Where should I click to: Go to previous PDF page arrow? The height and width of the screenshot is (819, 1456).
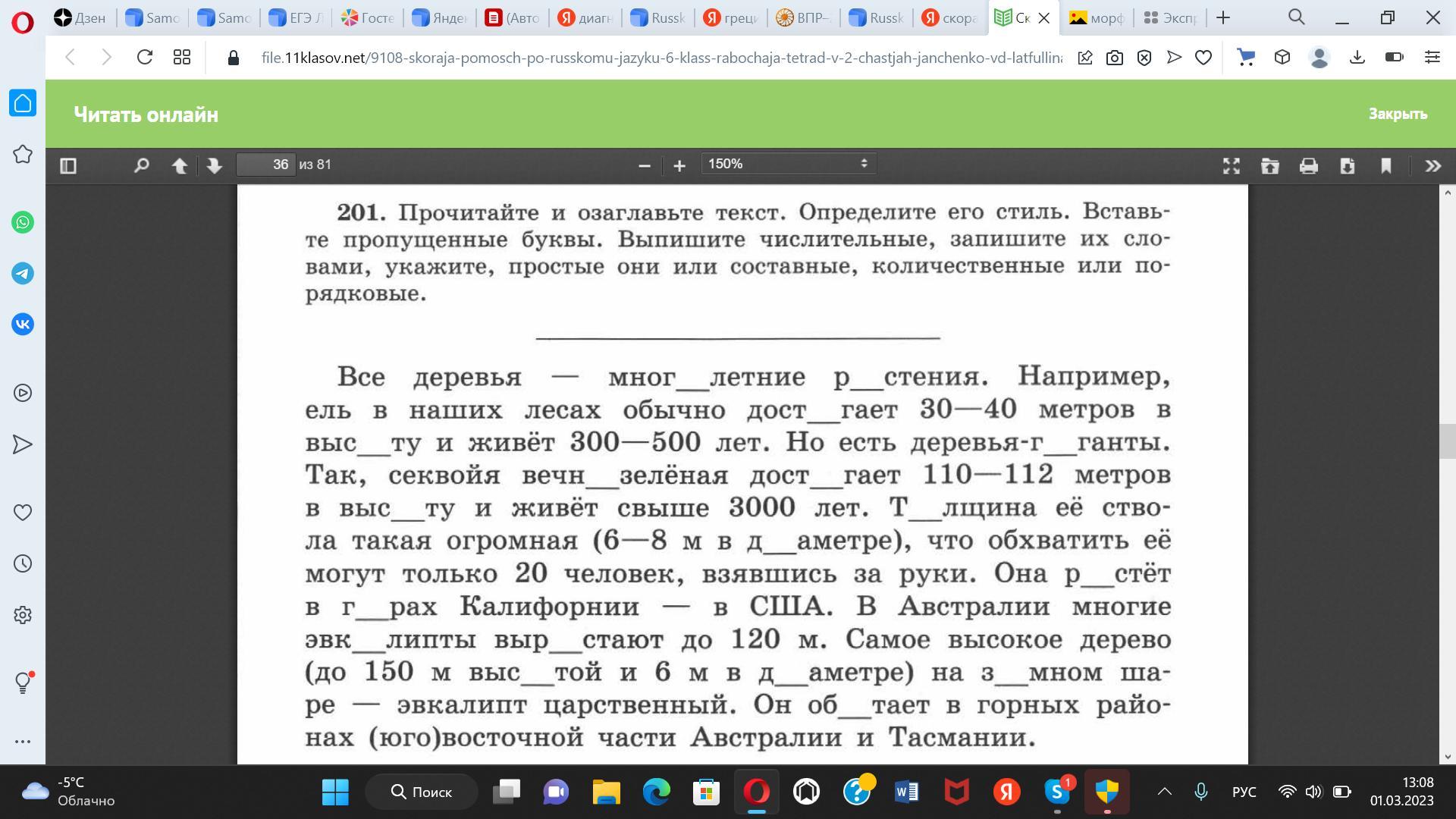(180, 165)
